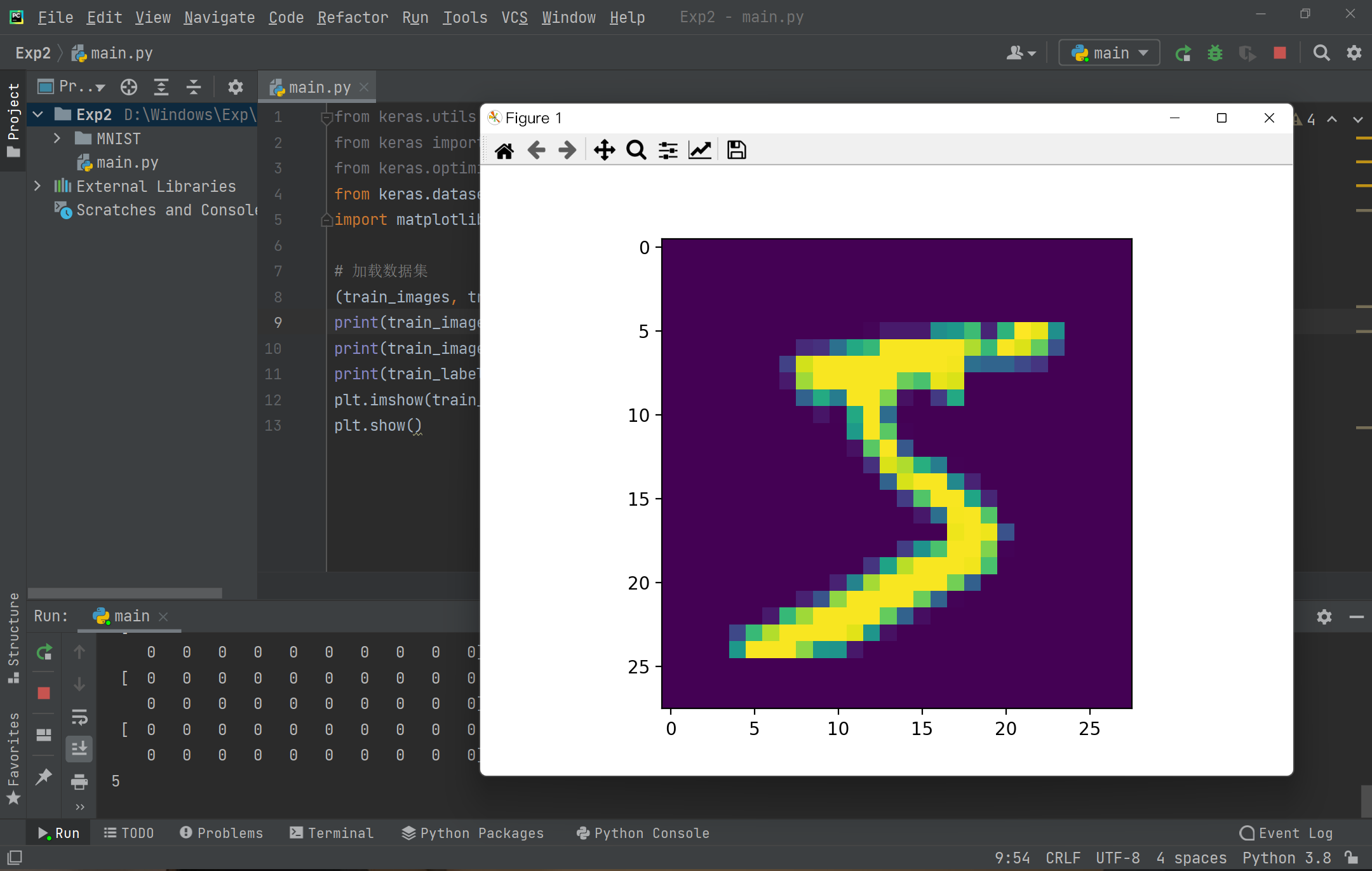Screen dimensions: 1372x871
Task: Open the Event Log
Action: click(x=1286, y=833)
